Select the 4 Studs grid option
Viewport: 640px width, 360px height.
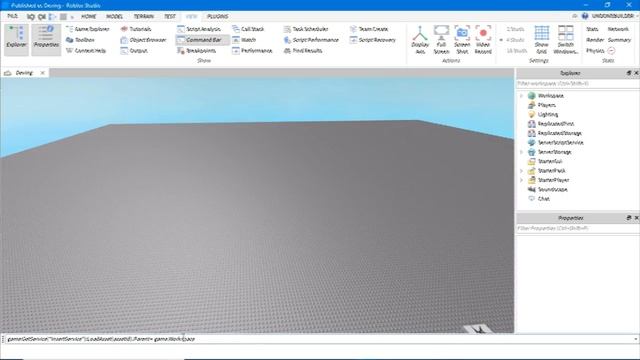coord(515,40)
